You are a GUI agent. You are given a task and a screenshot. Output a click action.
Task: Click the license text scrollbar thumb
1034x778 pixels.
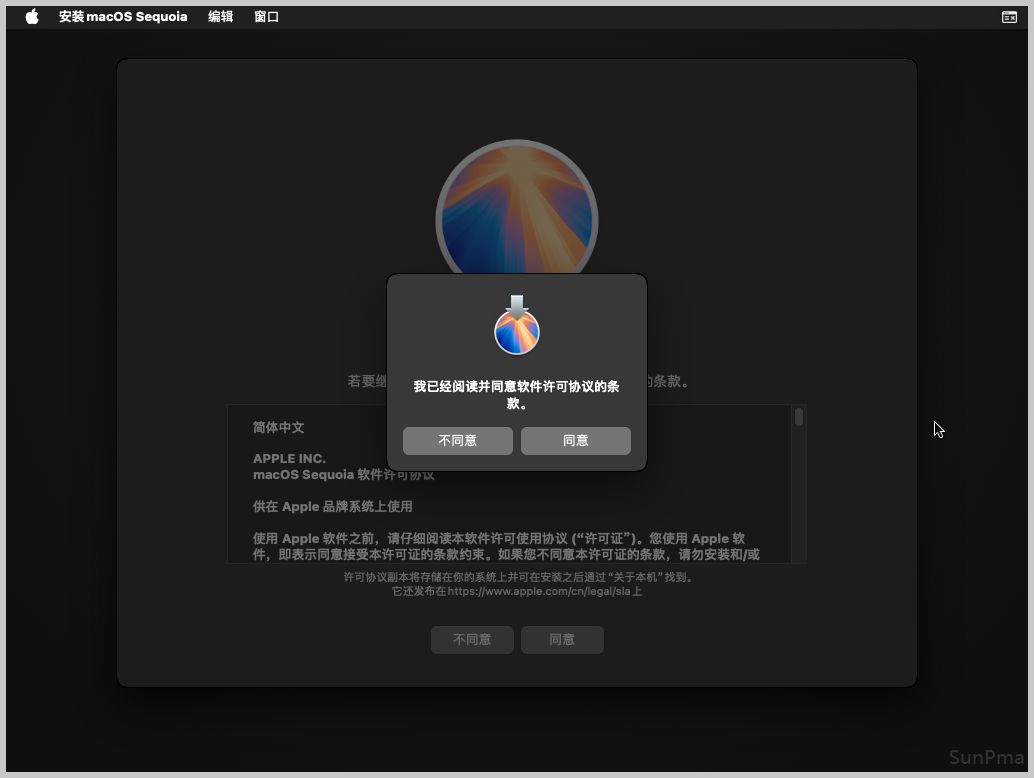[x=799, y=417]
